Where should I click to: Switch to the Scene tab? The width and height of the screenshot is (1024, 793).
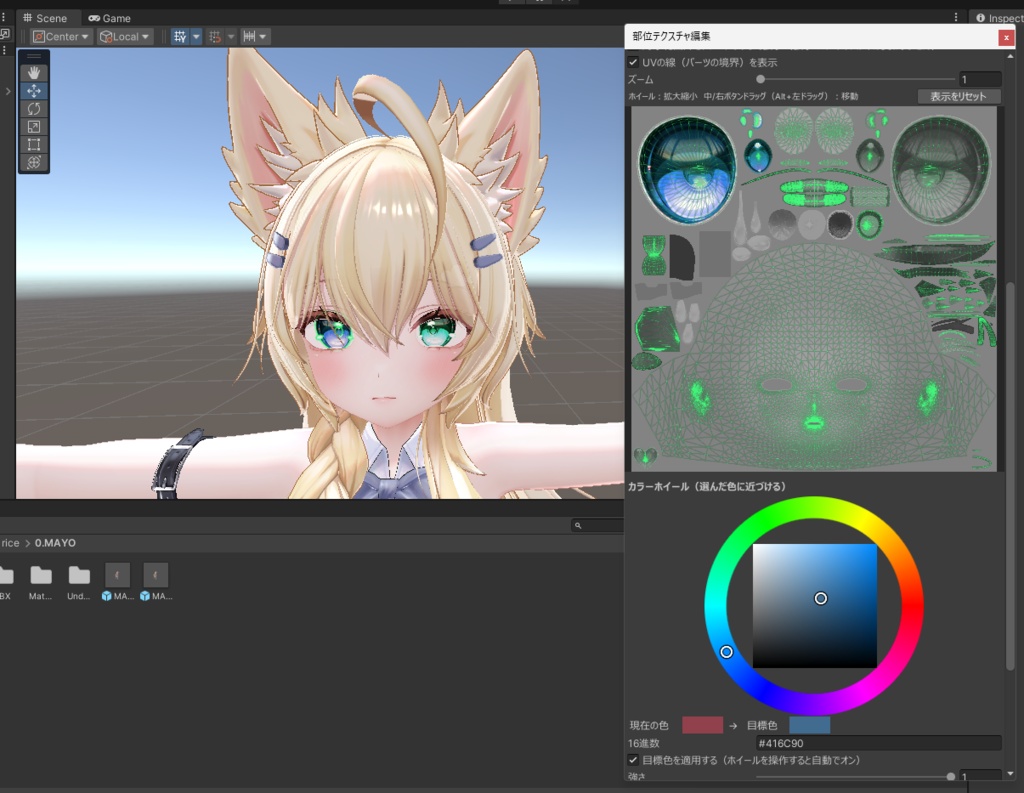tap(45, 18)
